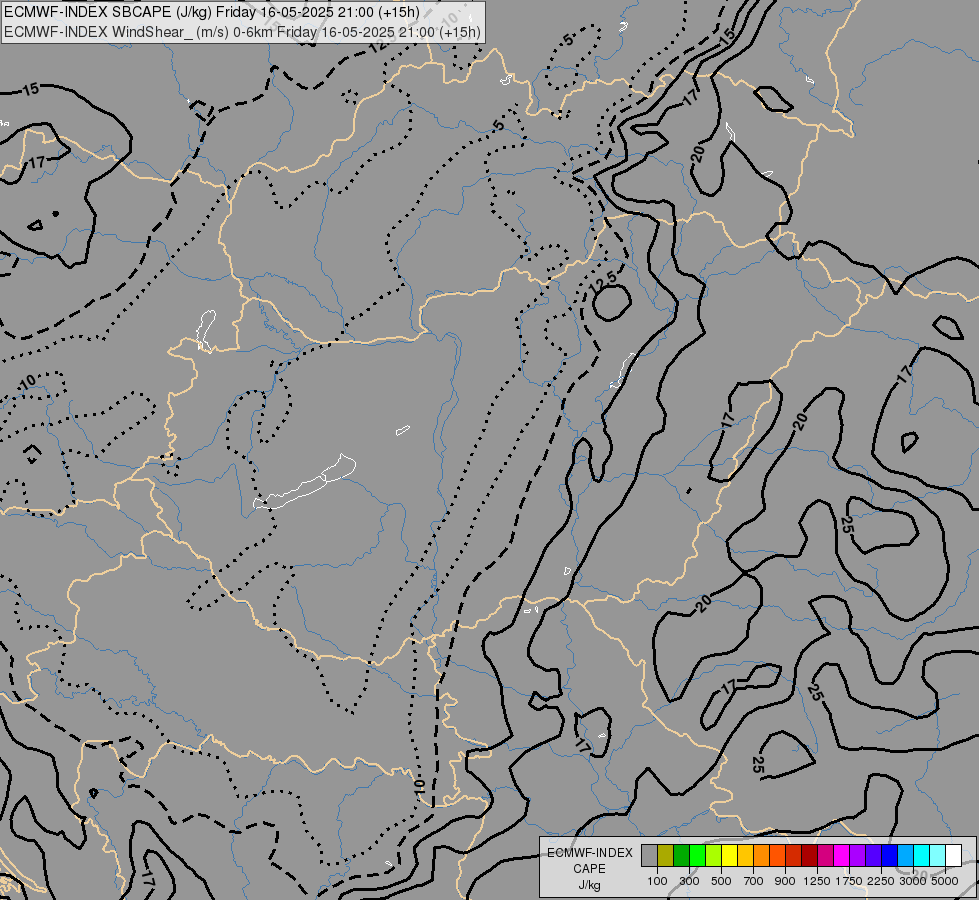Click the '3000' legend value
This screenshot has height=900, width=979.
(x=913, y=881)
